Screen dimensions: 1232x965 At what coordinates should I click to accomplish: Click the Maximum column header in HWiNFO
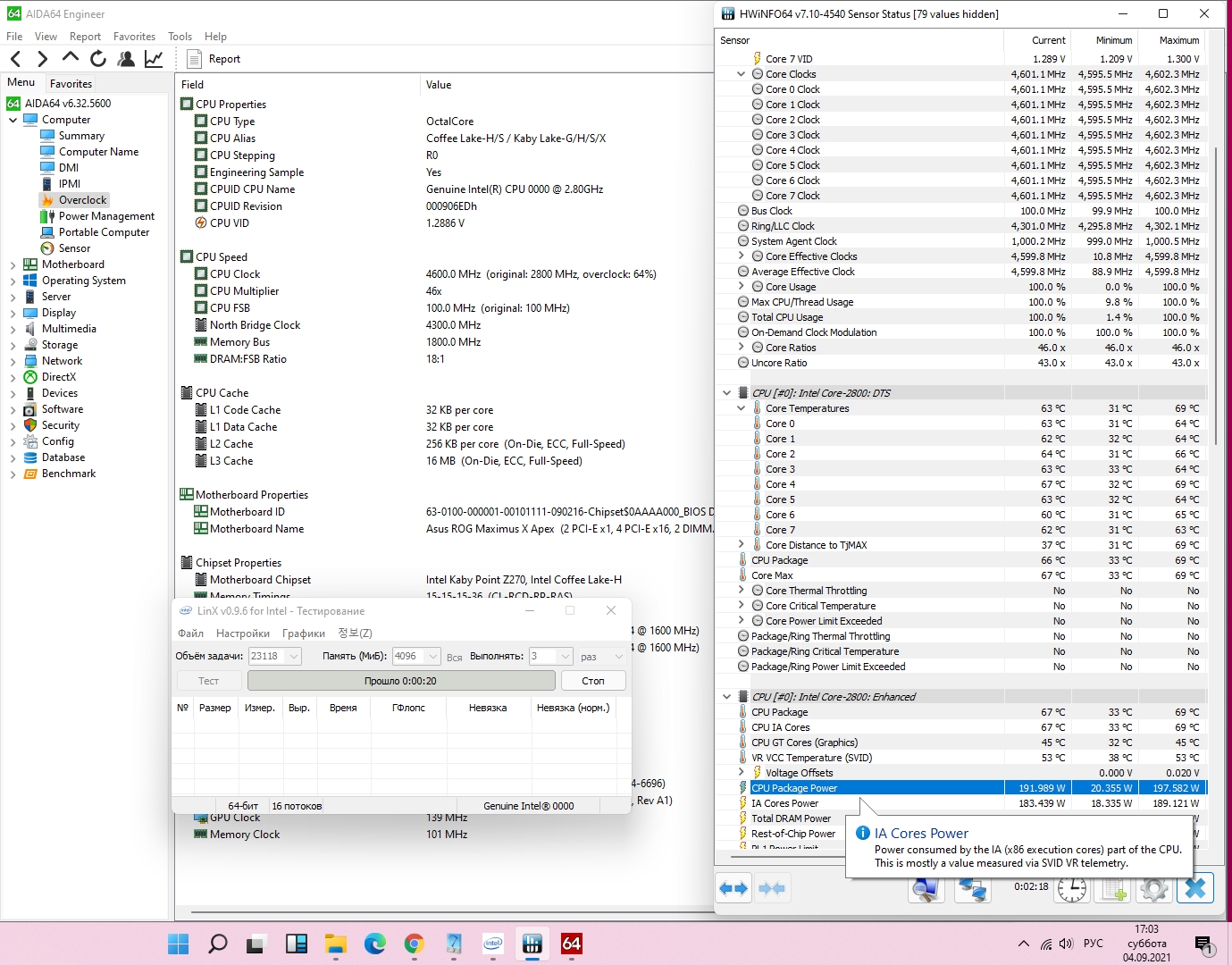click(1170, 40)
